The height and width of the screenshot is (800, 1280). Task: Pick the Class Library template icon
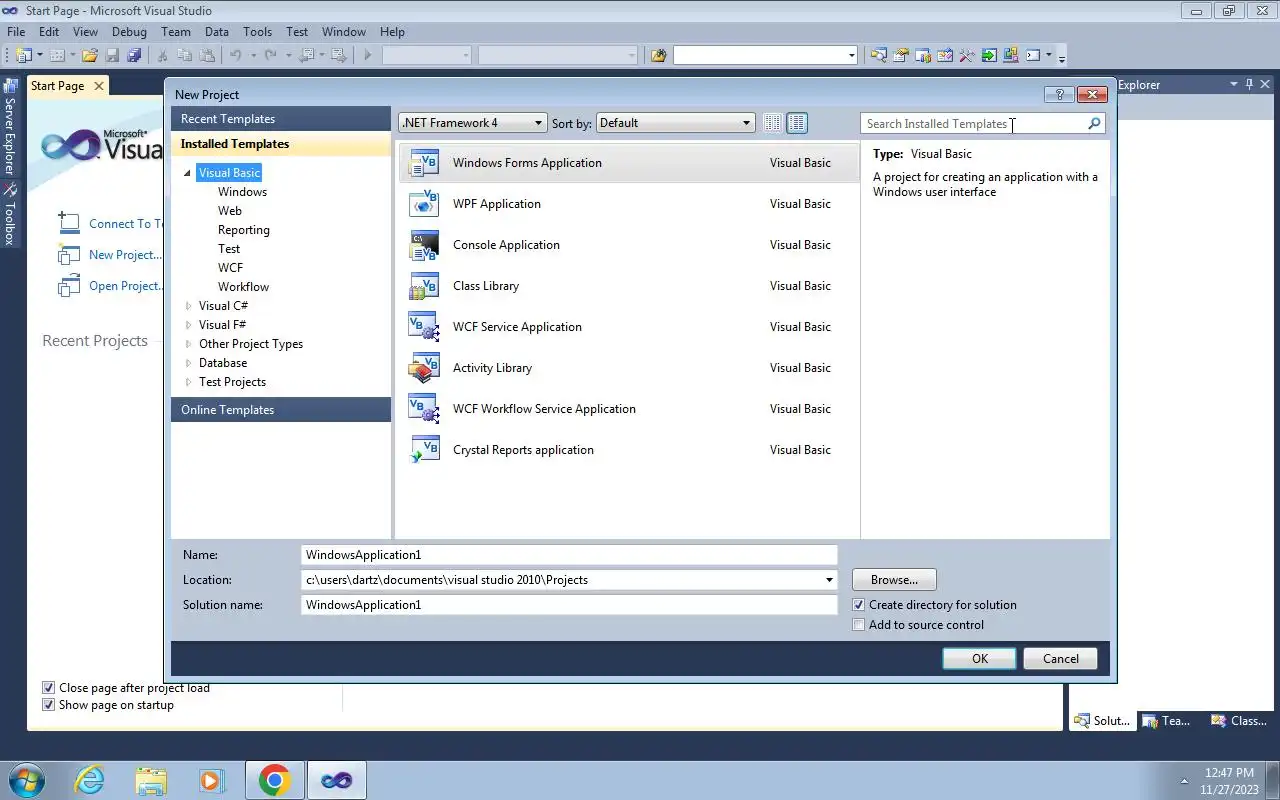click(424, 286)
